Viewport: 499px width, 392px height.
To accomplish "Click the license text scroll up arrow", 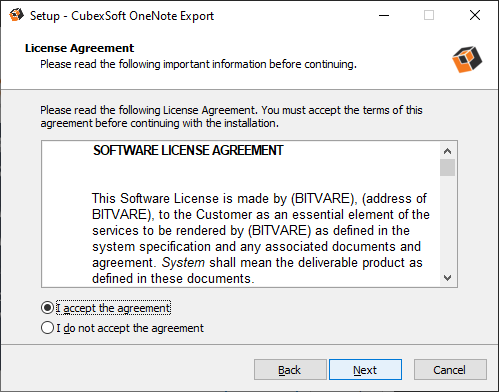I will [447, 151].
